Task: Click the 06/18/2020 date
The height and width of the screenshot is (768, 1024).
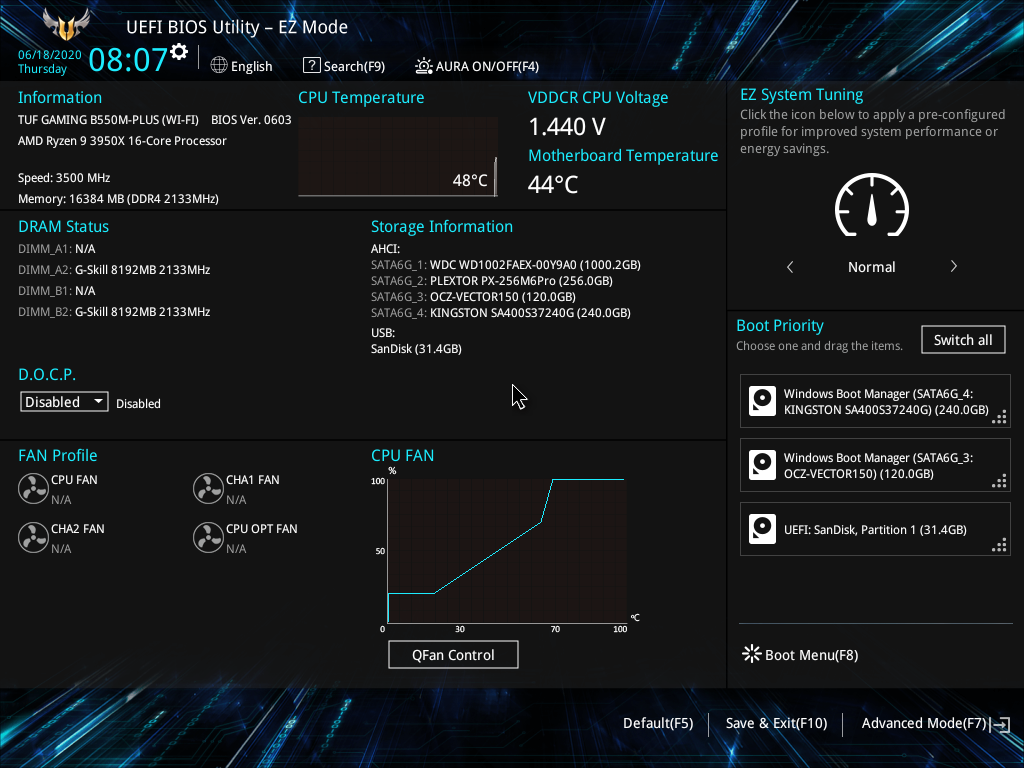Action: click(x=50, y=55)
